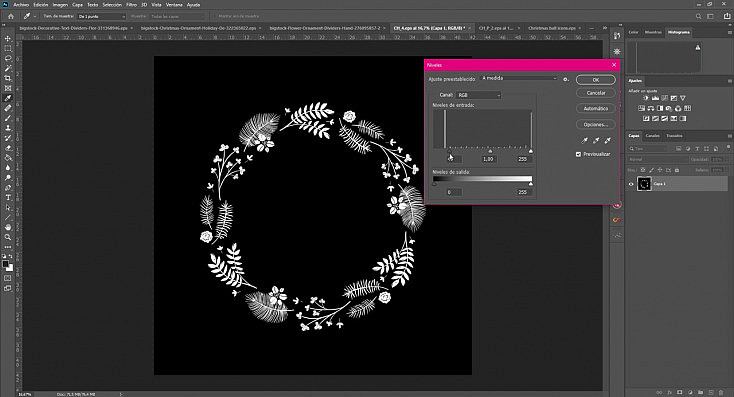Add Curves adjustment from Ajustes panel

664,98
